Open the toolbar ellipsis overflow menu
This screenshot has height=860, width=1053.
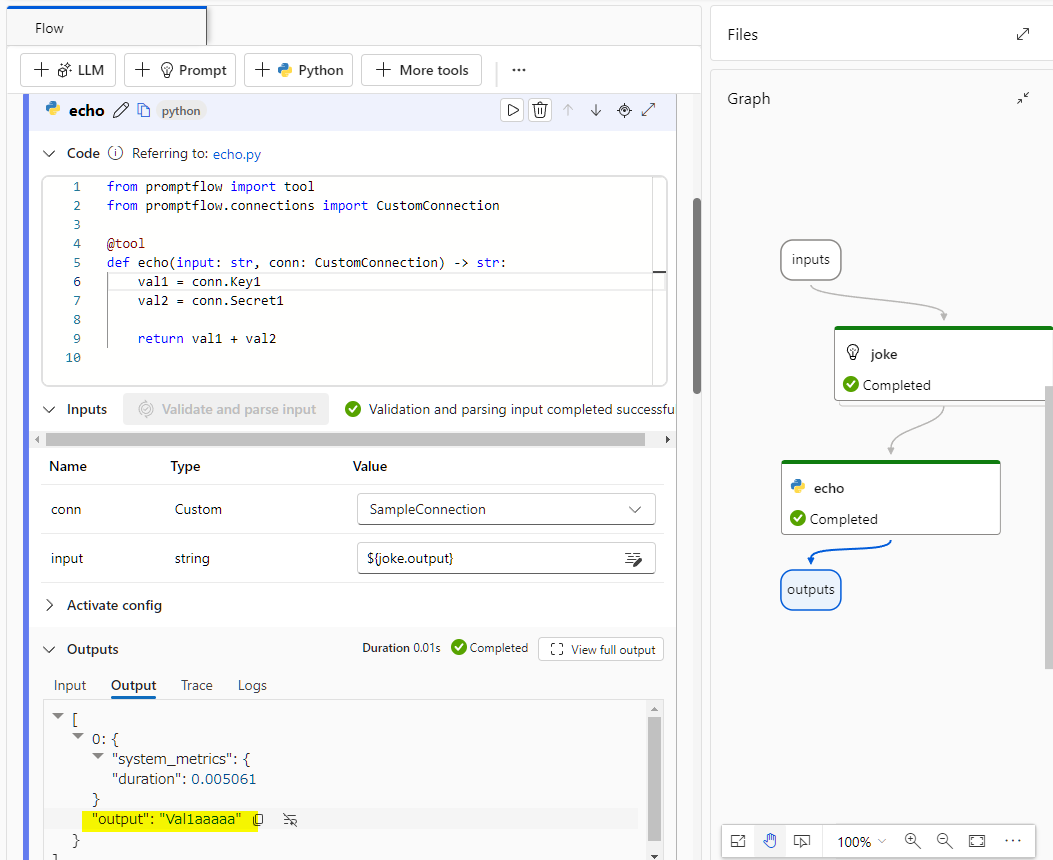[x=518, y=70]
